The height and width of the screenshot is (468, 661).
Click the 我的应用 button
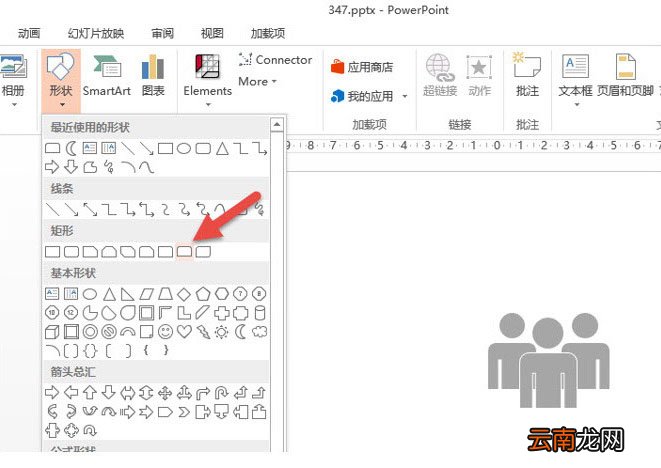click(362, 96)
